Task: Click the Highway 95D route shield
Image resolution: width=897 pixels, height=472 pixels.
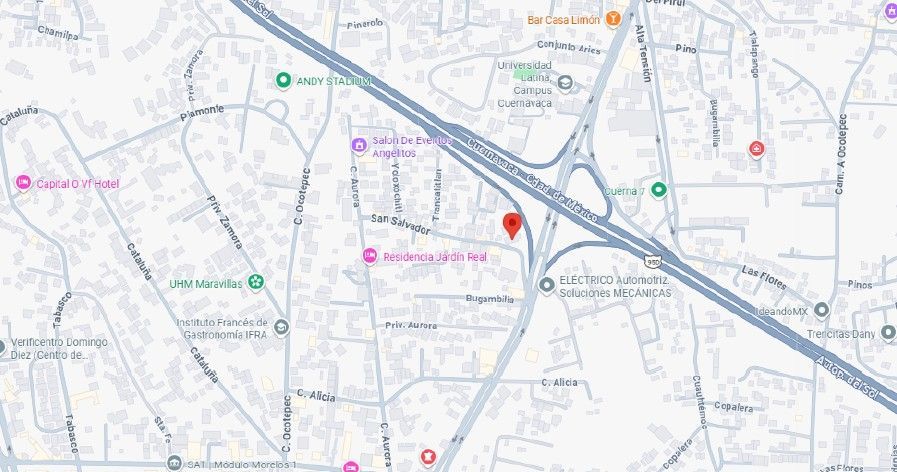Action: tap(652, 261)
